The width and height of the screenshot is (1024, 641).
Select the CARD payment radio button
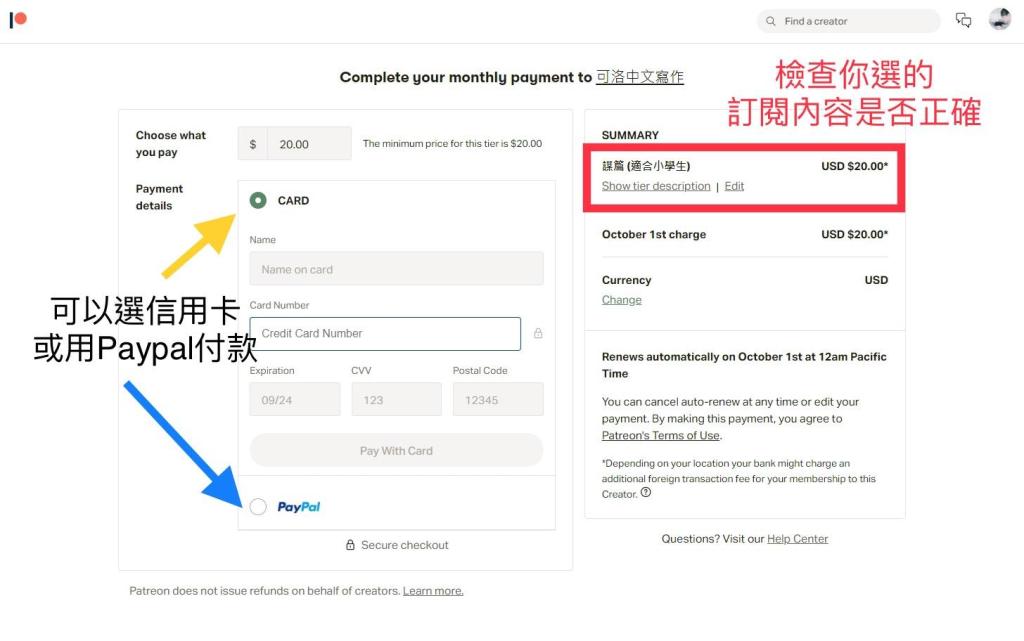point(258,200)
